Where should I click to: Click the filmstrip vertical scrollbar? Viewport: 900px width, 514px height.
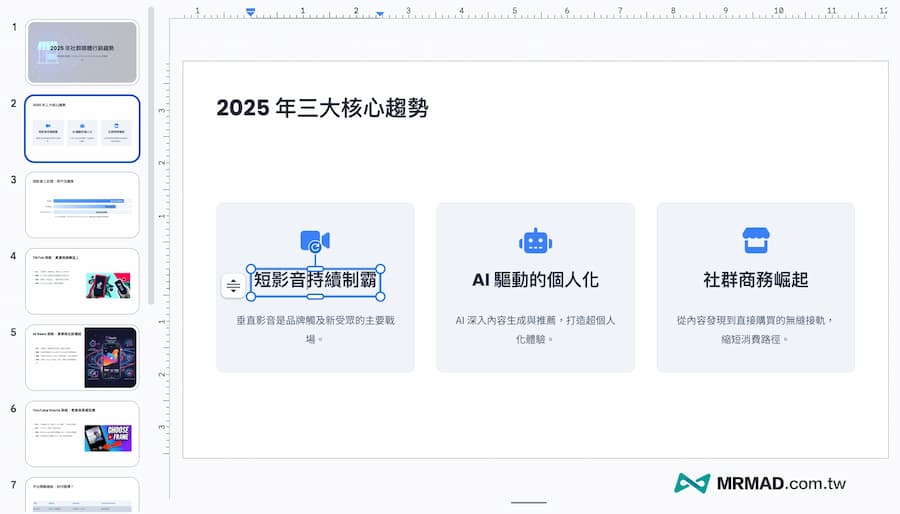pos(151,155)
